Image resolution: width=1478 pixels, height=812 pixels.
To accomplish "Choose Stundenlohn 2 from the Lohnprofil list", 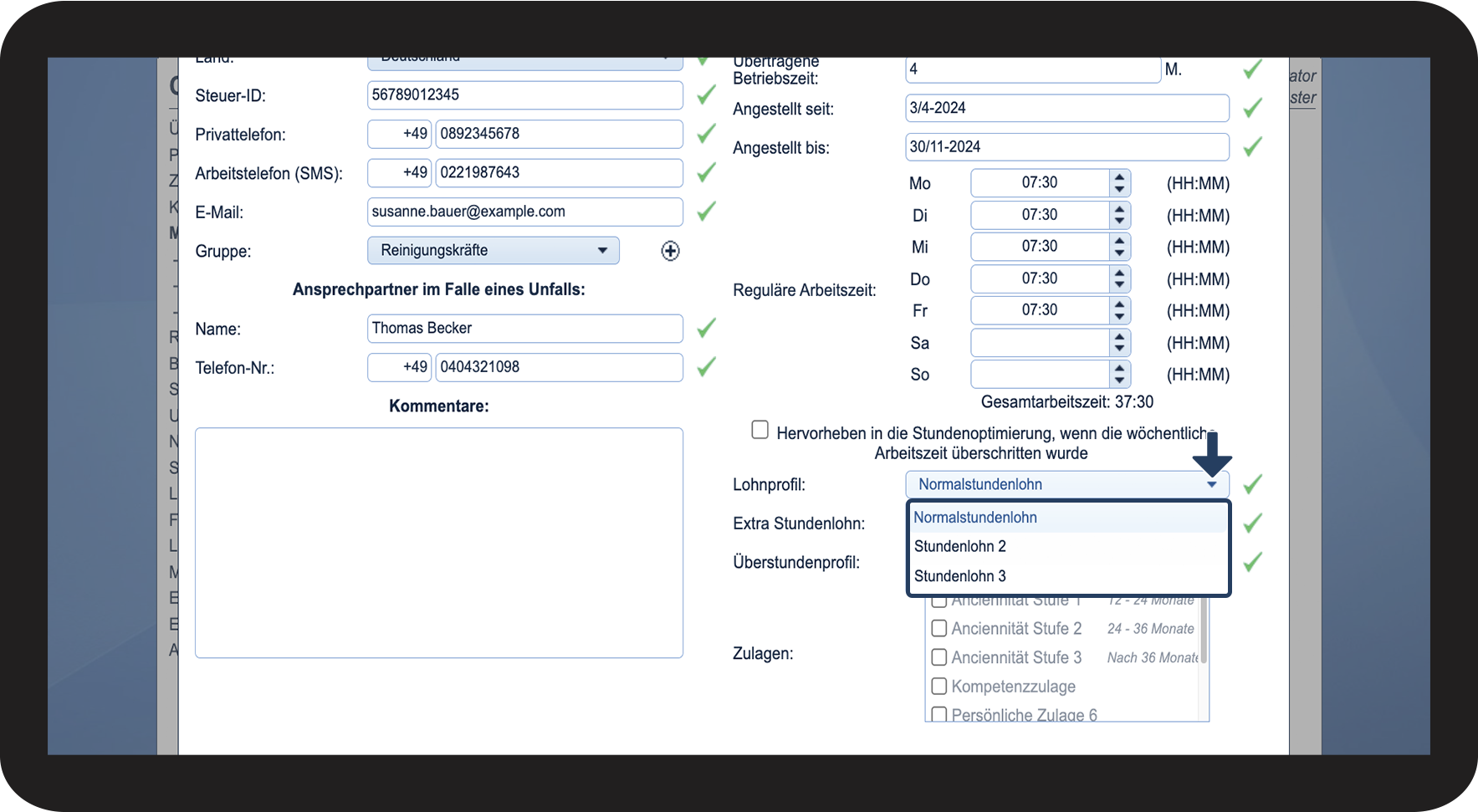I will coord(1068,547).
